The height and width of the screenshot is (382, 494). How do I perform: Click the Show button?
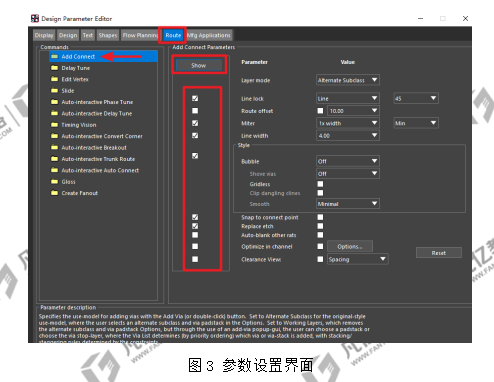click(199, 65)
